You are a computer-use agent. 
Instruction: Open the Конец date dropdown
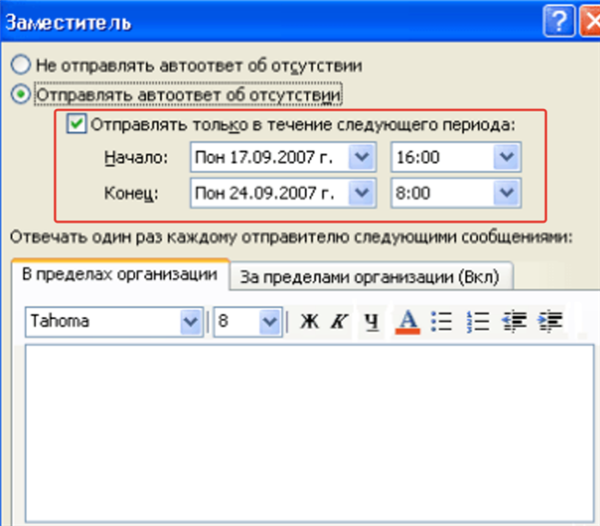tap(362, 193)
